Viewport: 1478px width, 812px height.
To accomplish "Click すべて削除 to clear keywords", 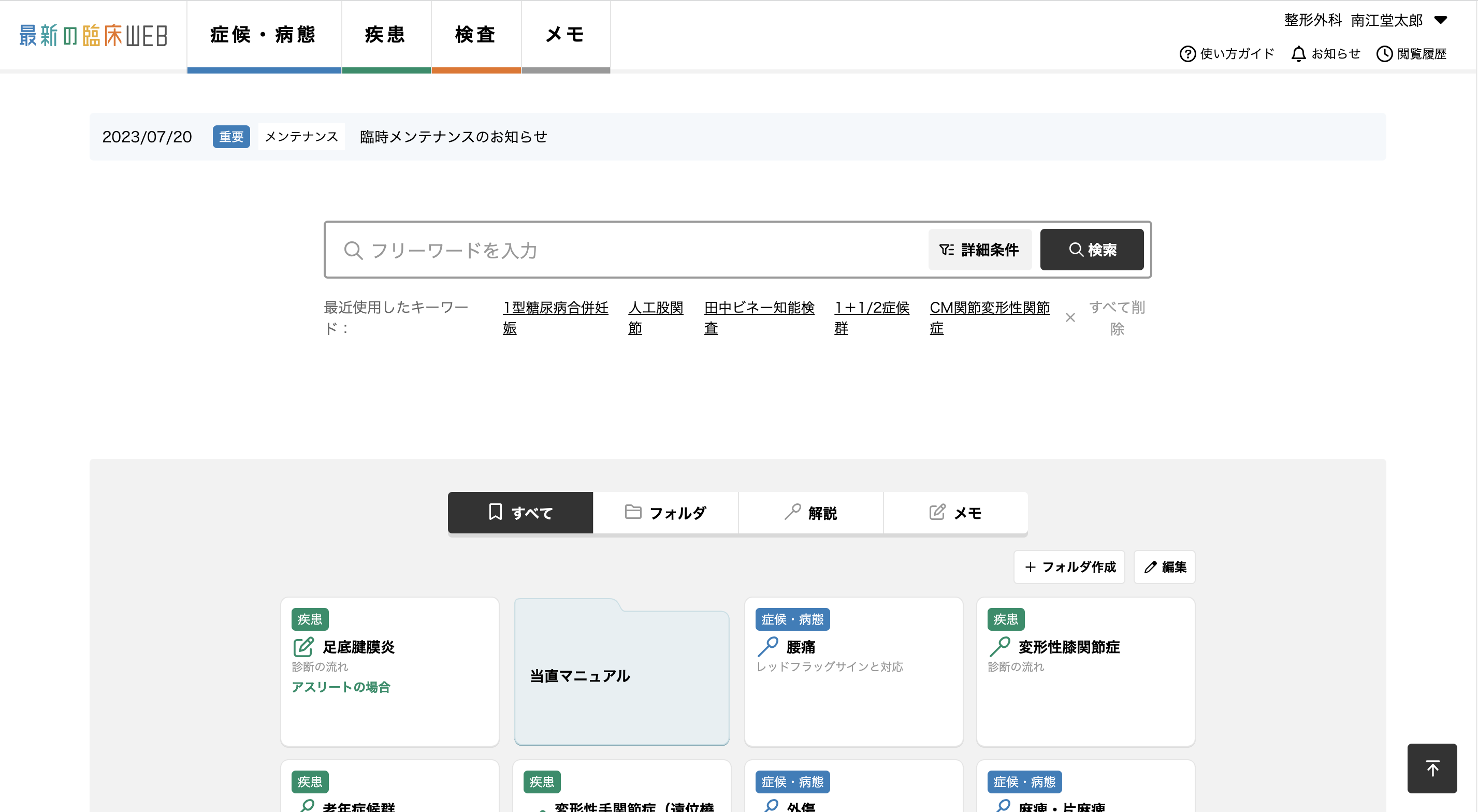I will coord(1117,318).
